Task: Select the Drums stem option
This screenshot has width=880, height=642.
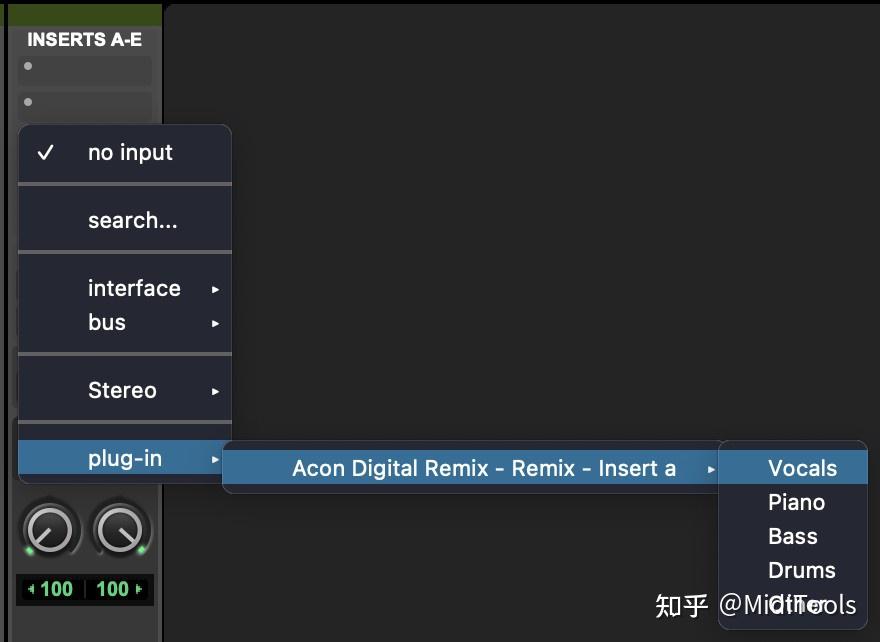Action: [x=801, y=570]
